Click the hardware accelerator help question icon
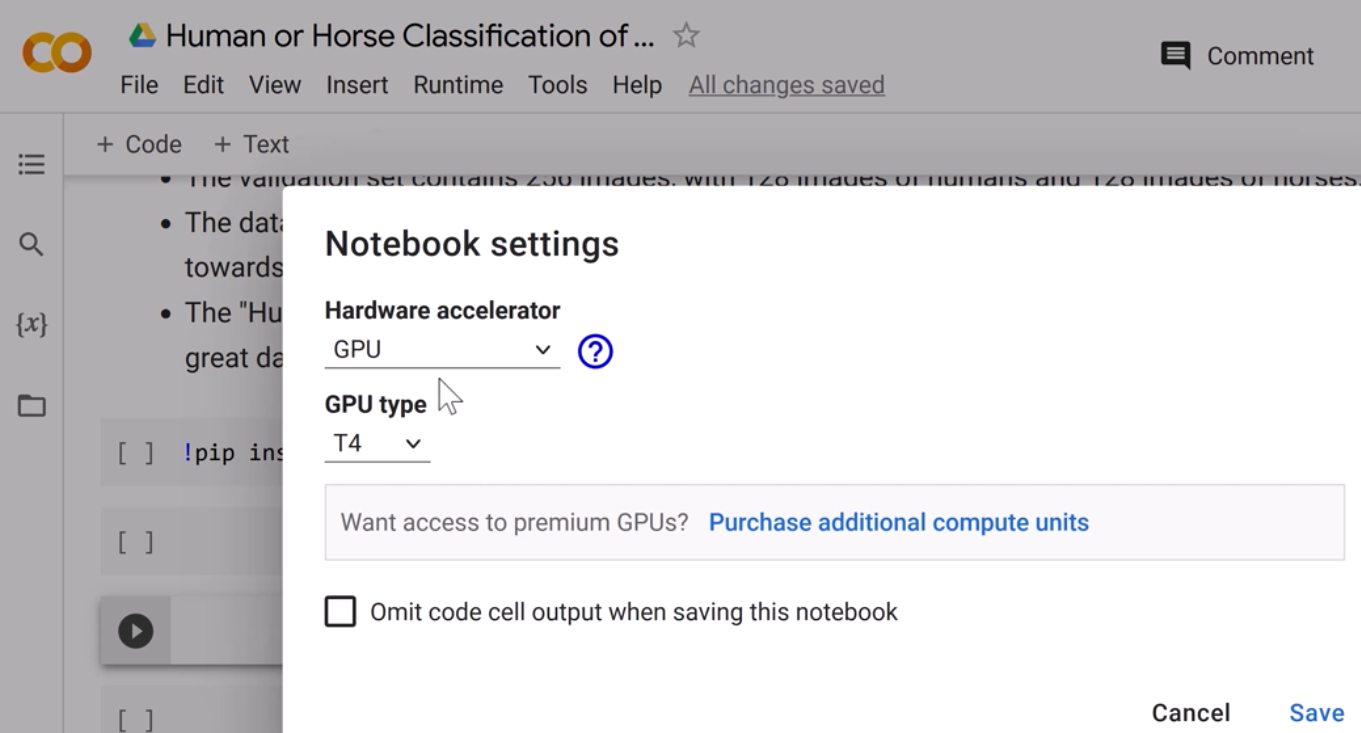The height and width of the screenshot is (733, 1361). 595,351
